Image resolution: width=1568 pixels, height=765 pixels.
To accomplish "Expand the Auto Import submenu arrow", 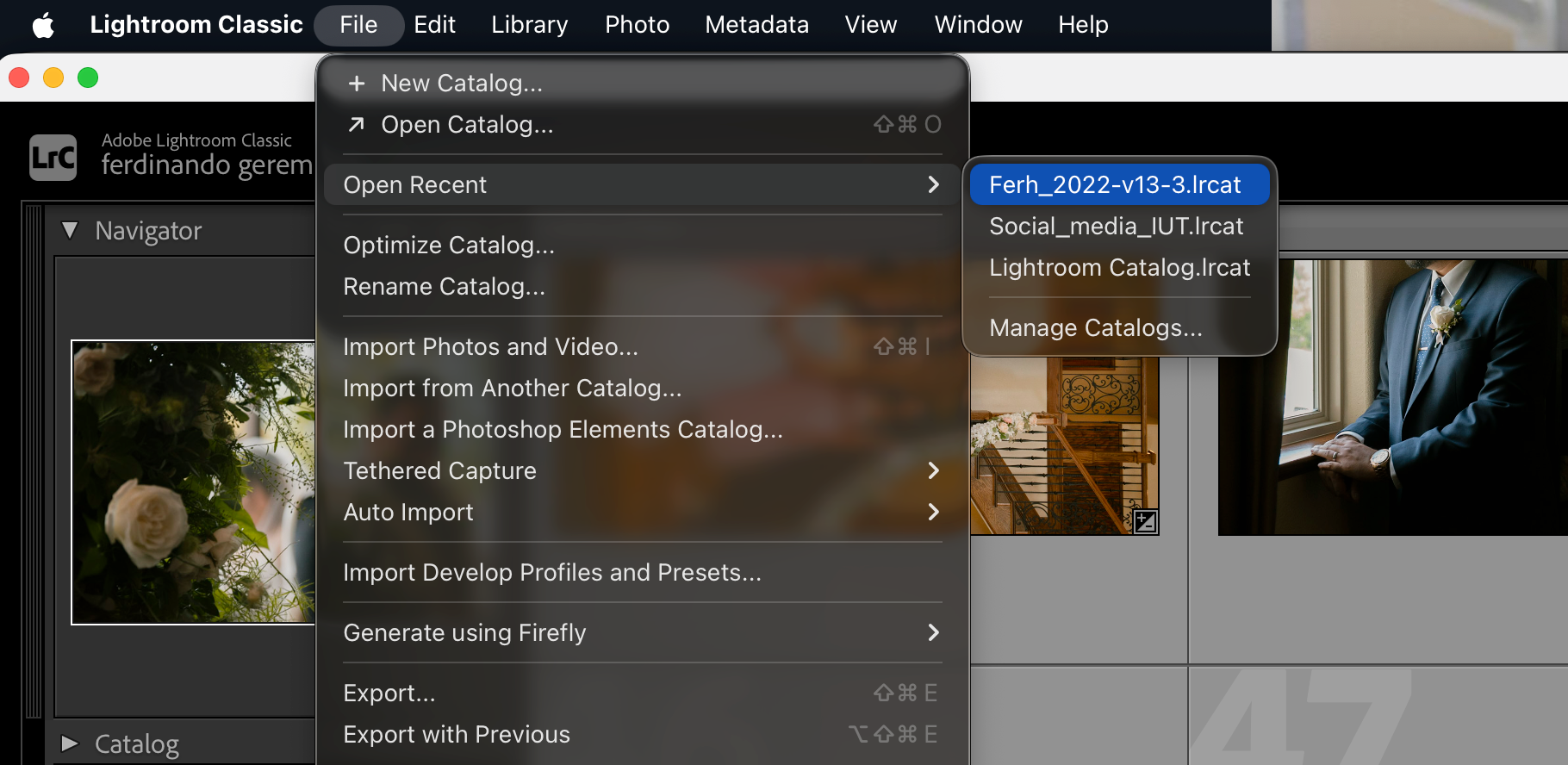I will 933,512.
